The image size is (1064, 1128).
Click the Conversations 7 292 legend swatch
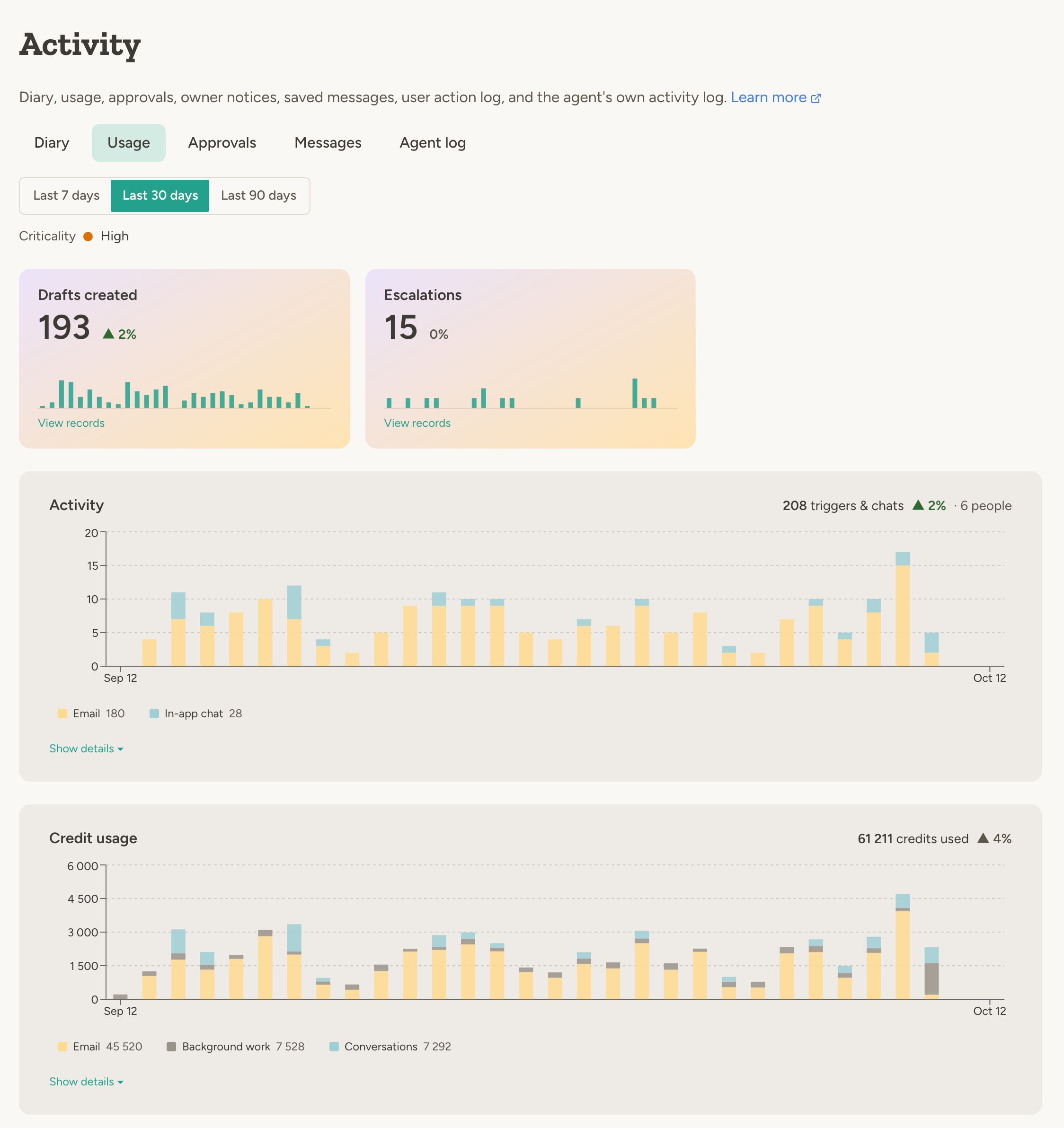pyautogui.click(x=334, y=1047)
